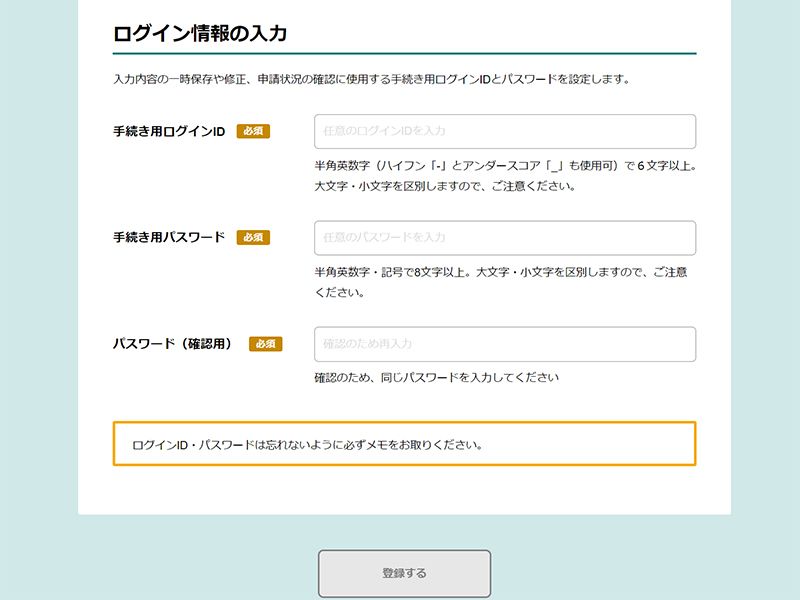800x600 pixels.
Task: Click the 登録する button label text
Action: [x=404, y=572]
